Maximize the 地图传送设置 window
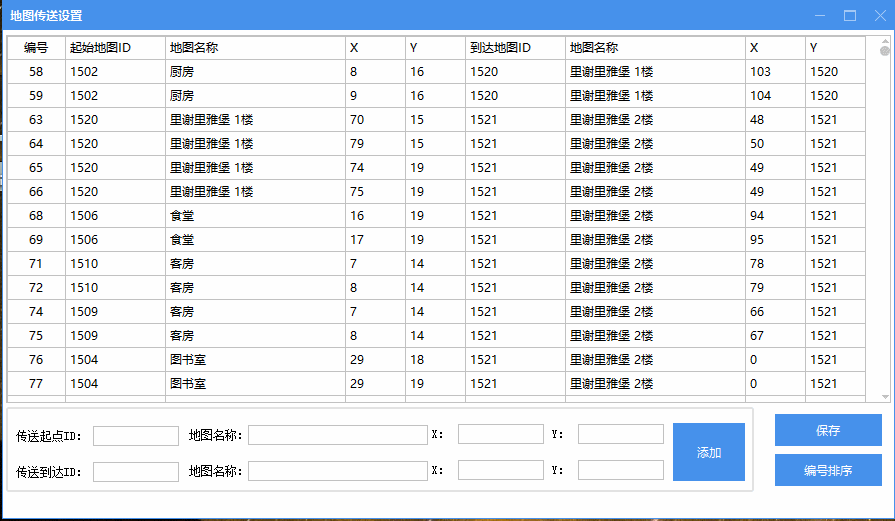 pos(850,16)
